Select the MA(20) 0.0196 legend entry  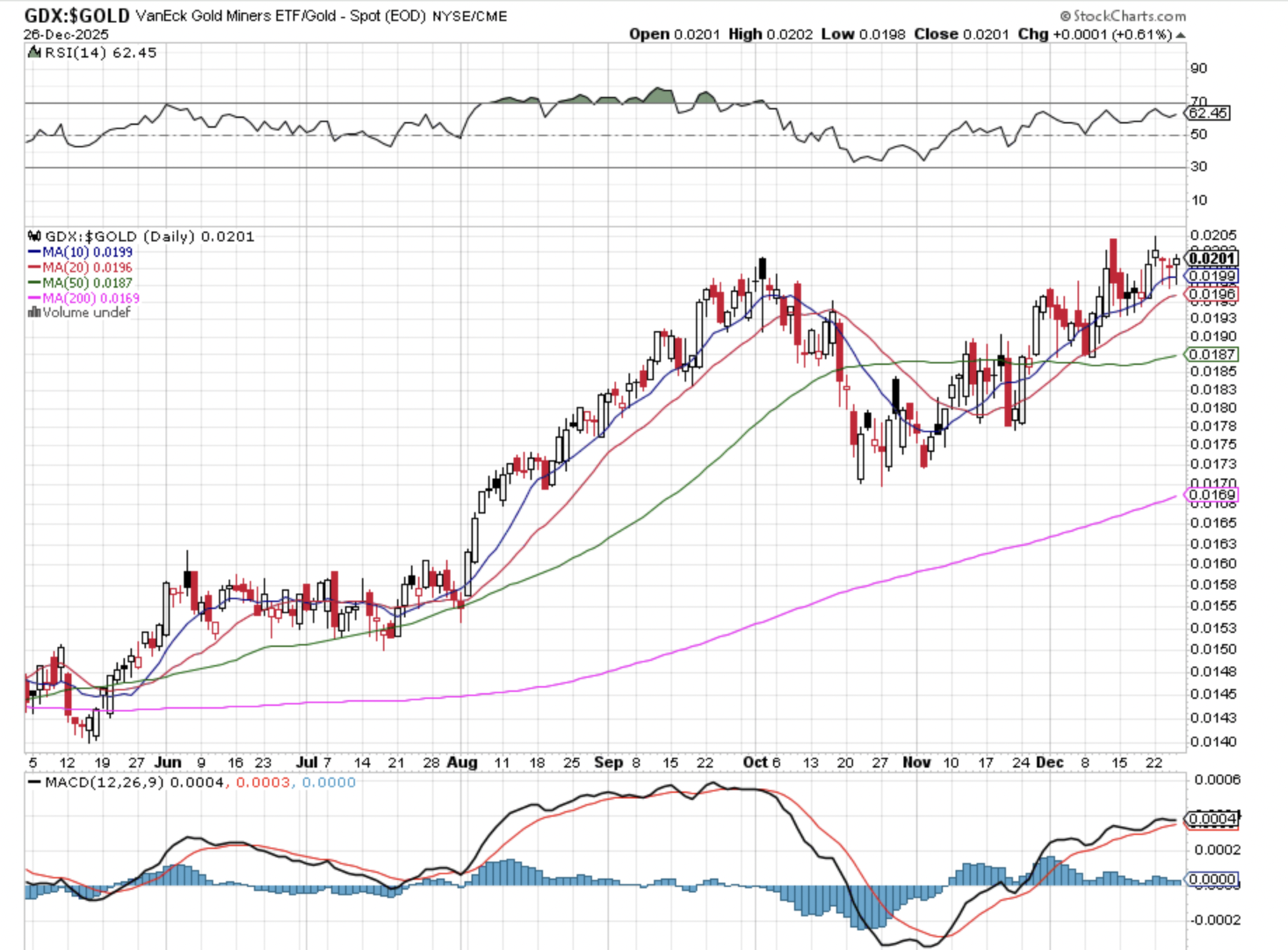click(80, 267)
